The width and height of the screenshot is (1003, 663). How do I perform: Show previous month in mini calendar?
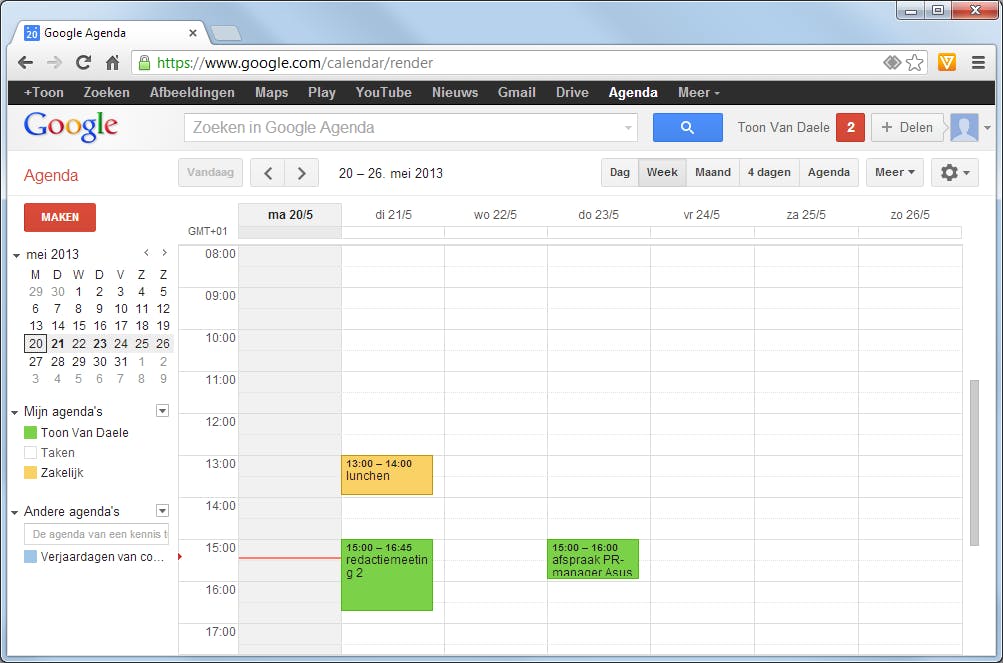[x=146, y=253]
